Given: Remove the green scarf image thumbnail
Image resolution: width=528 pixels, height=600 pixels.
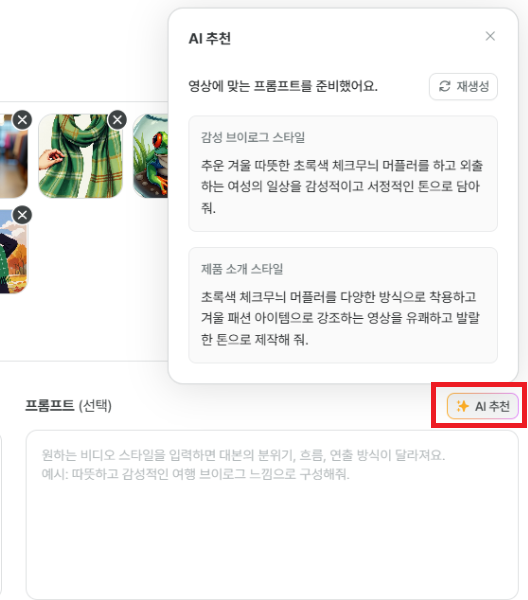Looking at the screenshot, I should [117, 120].
